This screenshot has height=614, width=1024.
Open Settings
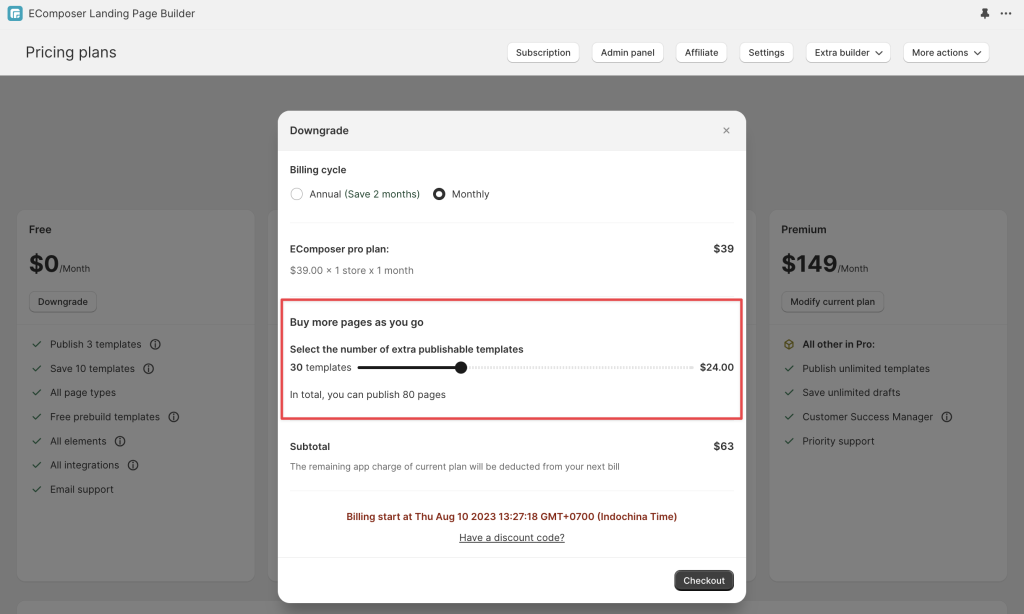(766, 52)
